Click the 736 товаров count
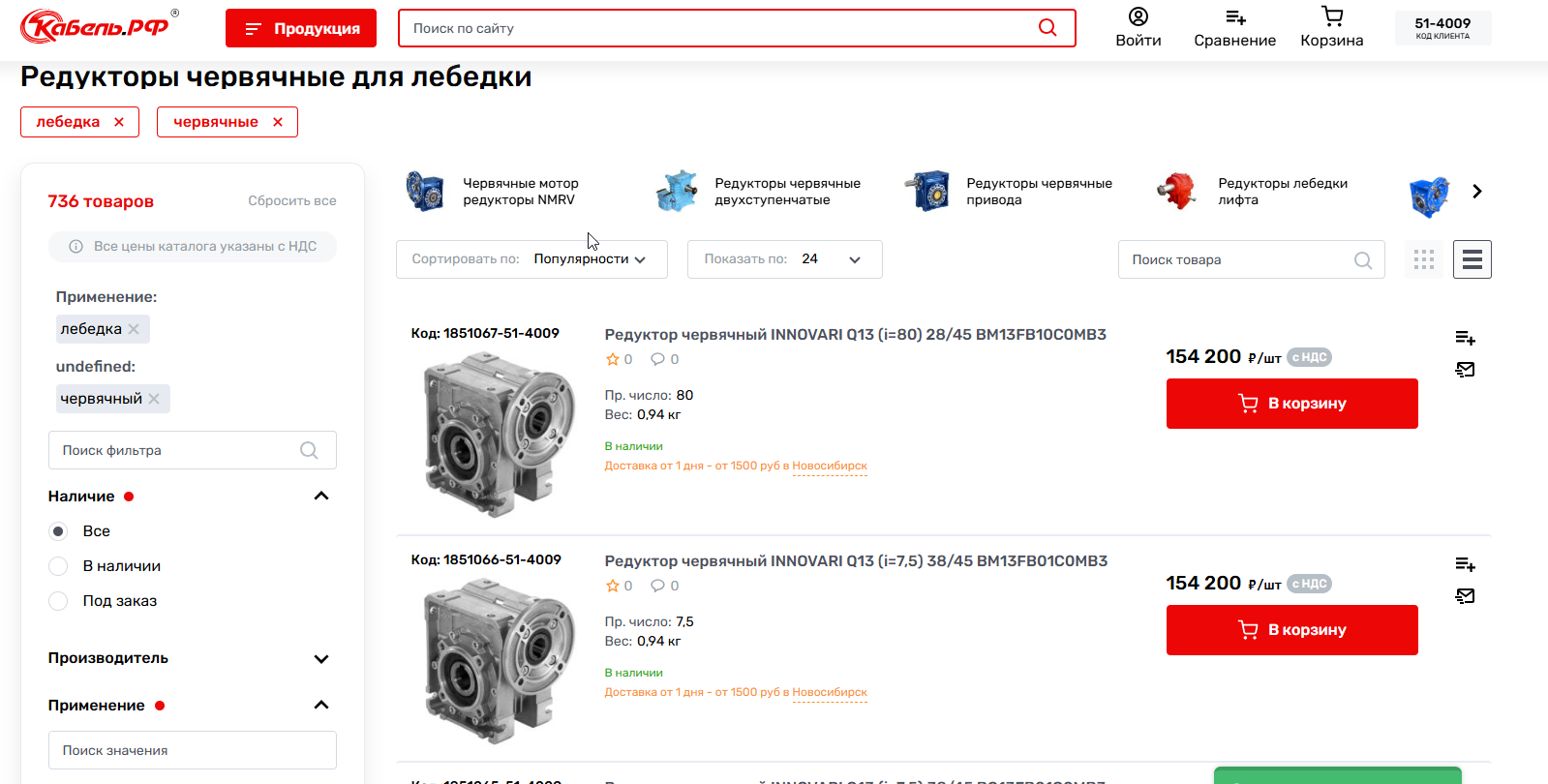This screenshot has width=1548, height=784. [101, 201]
